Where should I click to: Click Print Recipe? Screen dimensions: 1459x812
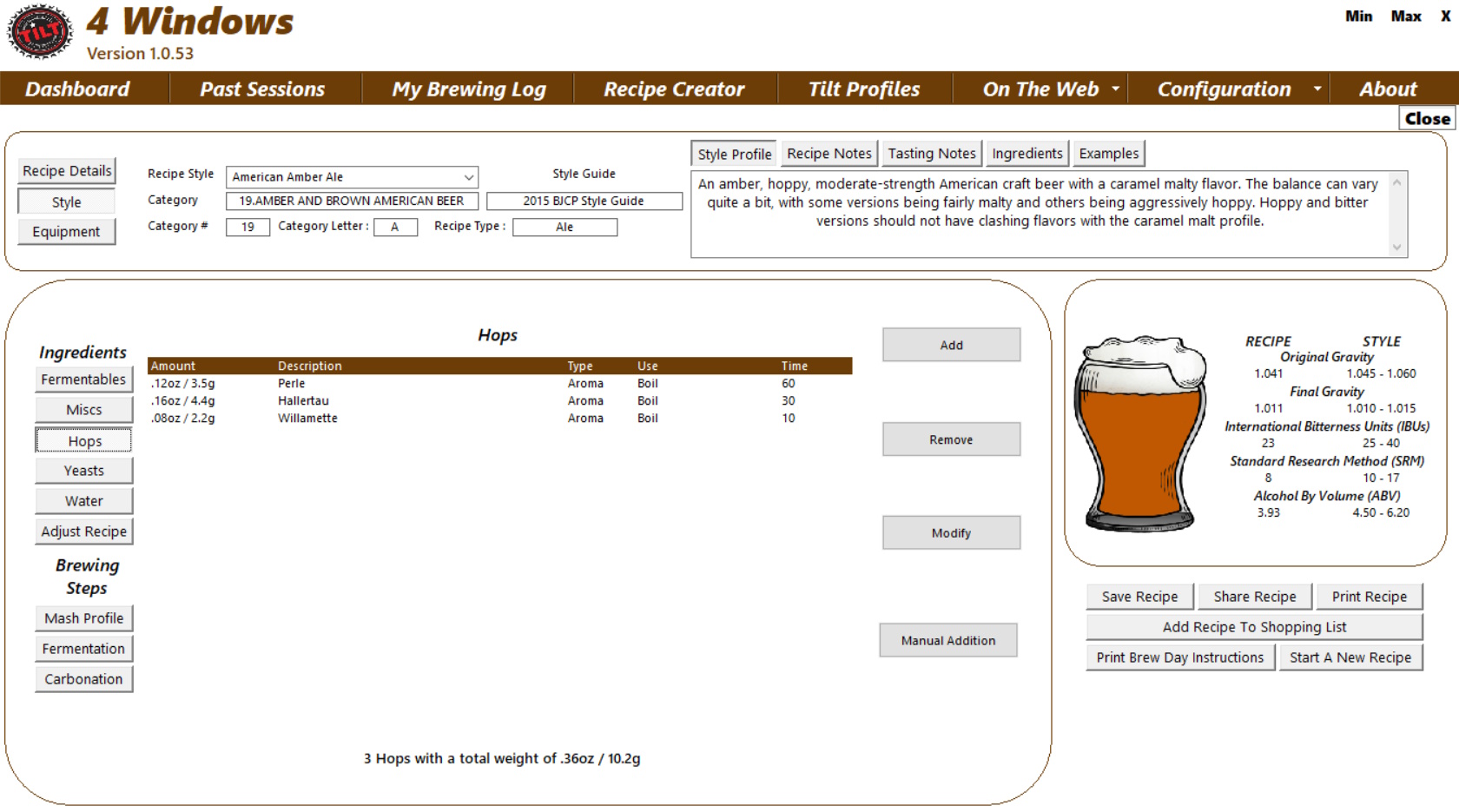coord(1369,597)
